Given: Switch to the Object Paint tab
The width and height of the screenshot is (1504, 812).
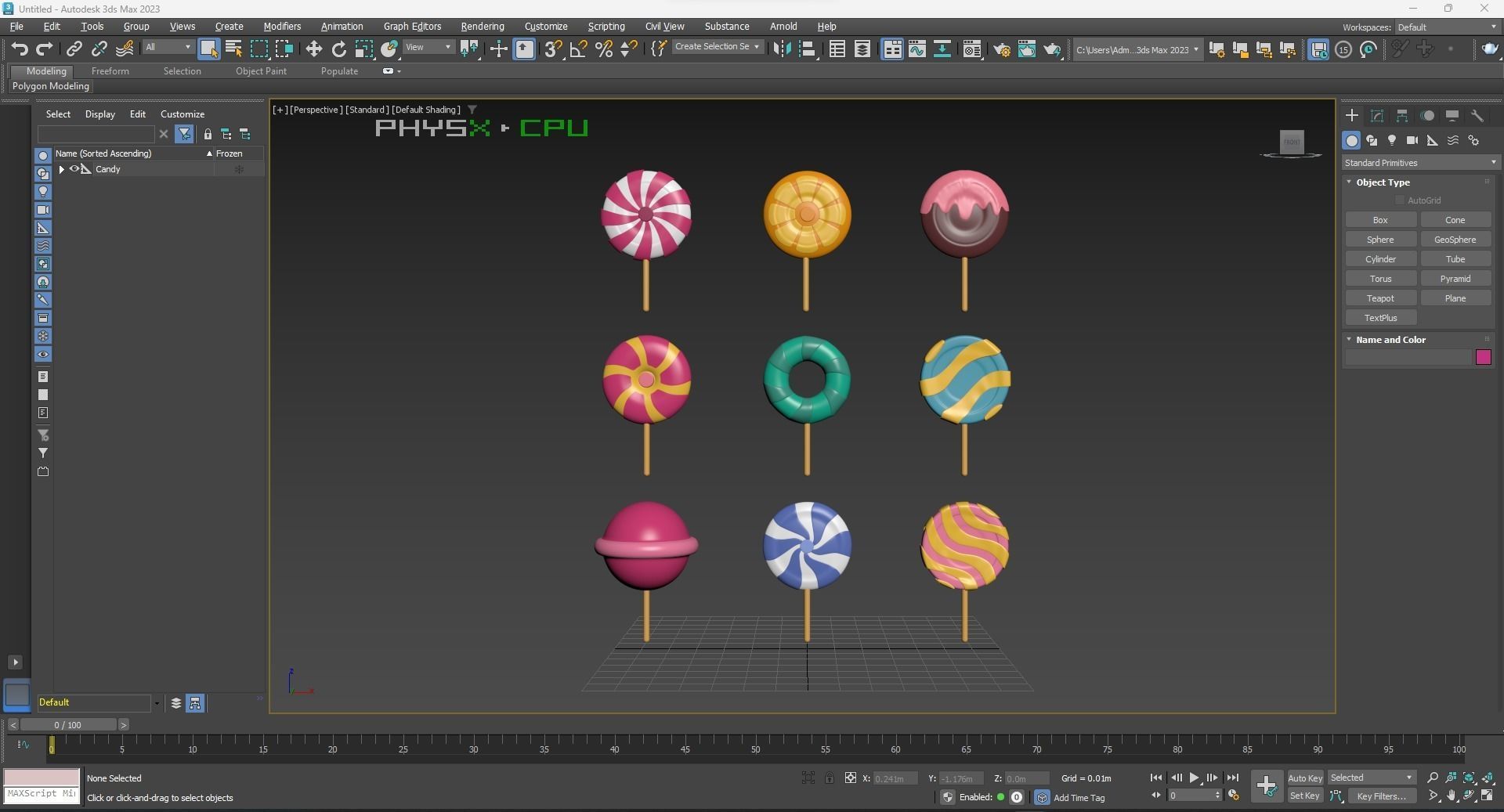Looking at the screenshot, I should [x=261, y=71].
